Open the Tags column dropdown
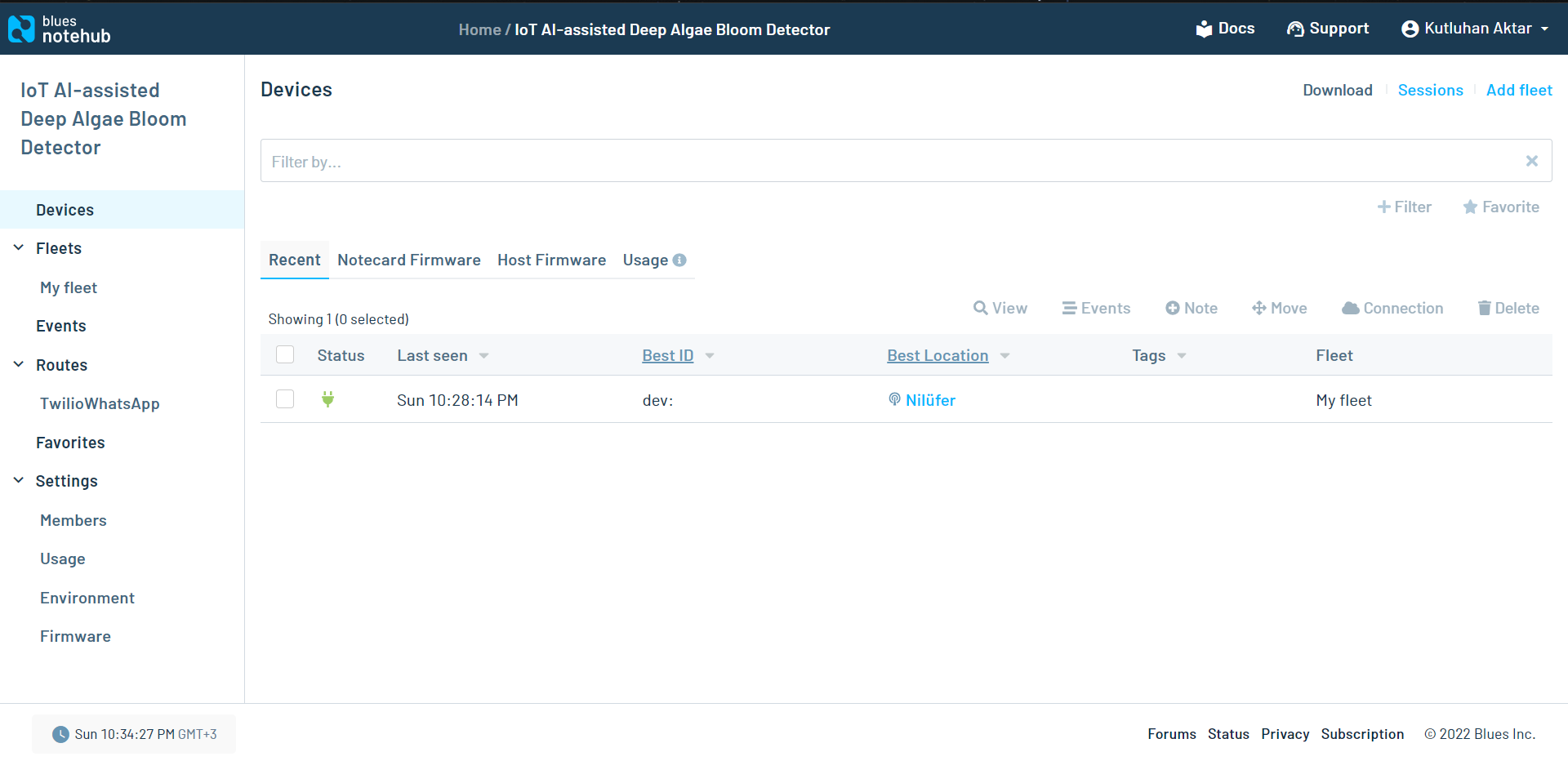The height and width of the screenshot is (761, 1568). [1182, 356]
